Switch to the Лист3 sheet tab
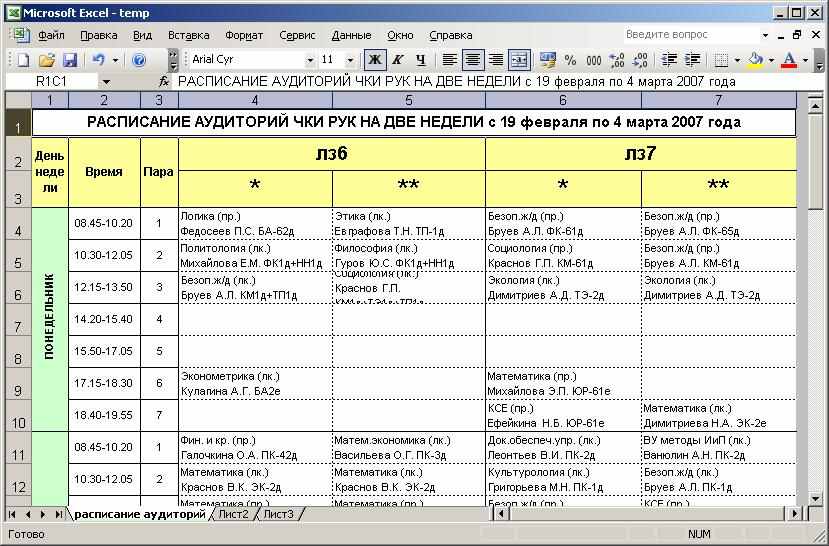This screenshot has height=546, width=829. coord(279,514)
